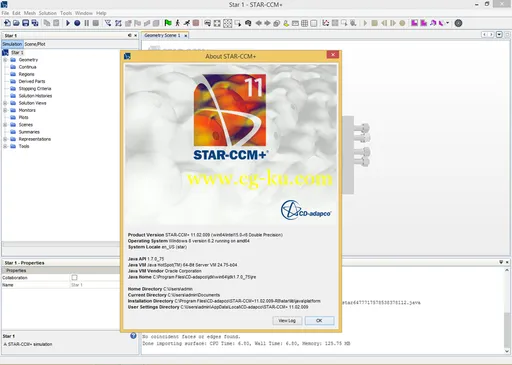Viewport: 512px width, 365px height.
Task: Click the dotted grid box toolbar icon
Action: pyautogui.click(x=227, y=23)
